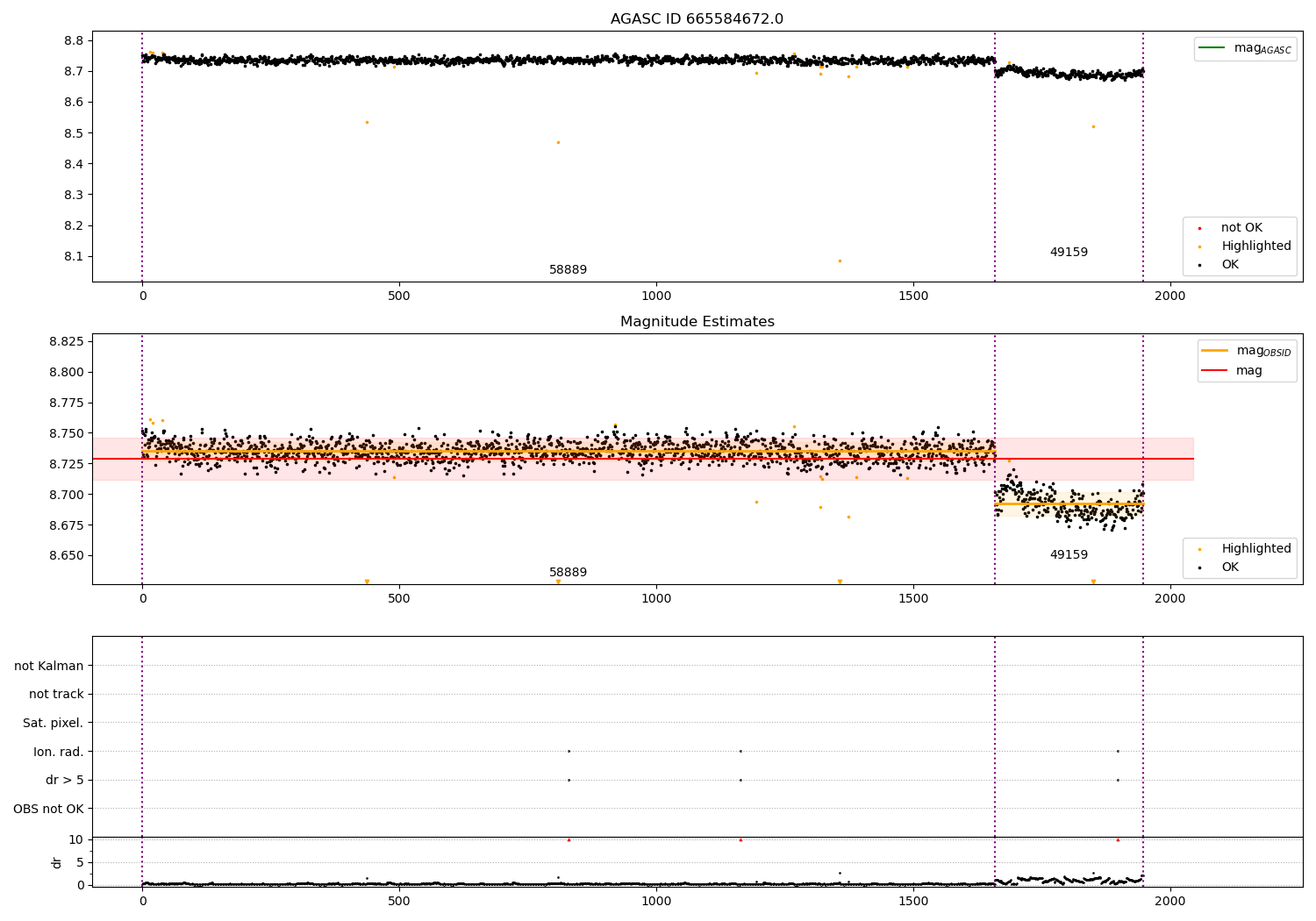Click the 8.1 y-axis tick in top plot
The width and height of the screenshot is (1316, 921).
[74, 257]
